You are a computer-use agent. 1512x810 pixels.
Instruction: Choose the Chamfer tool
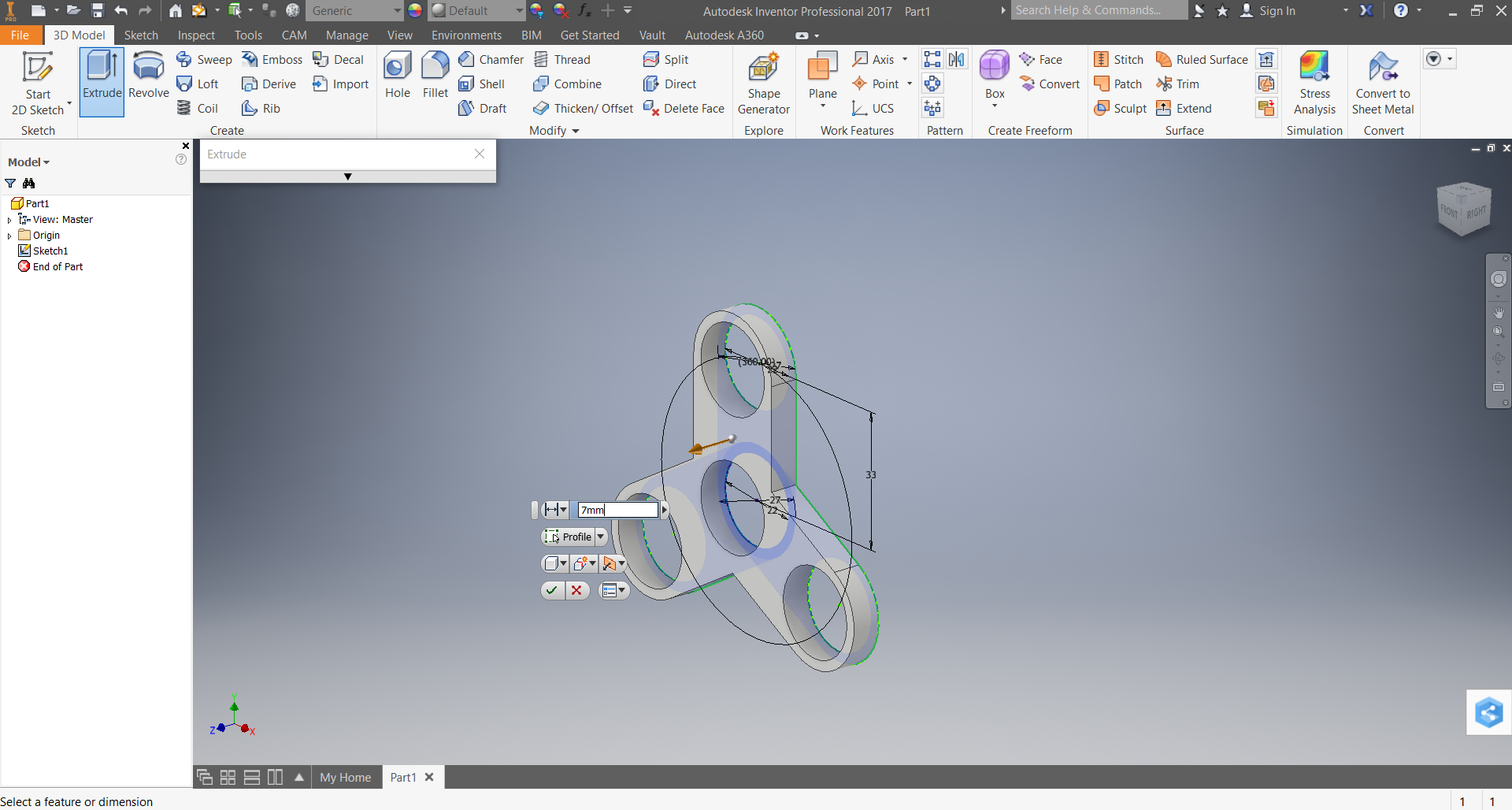pos(491,60)
